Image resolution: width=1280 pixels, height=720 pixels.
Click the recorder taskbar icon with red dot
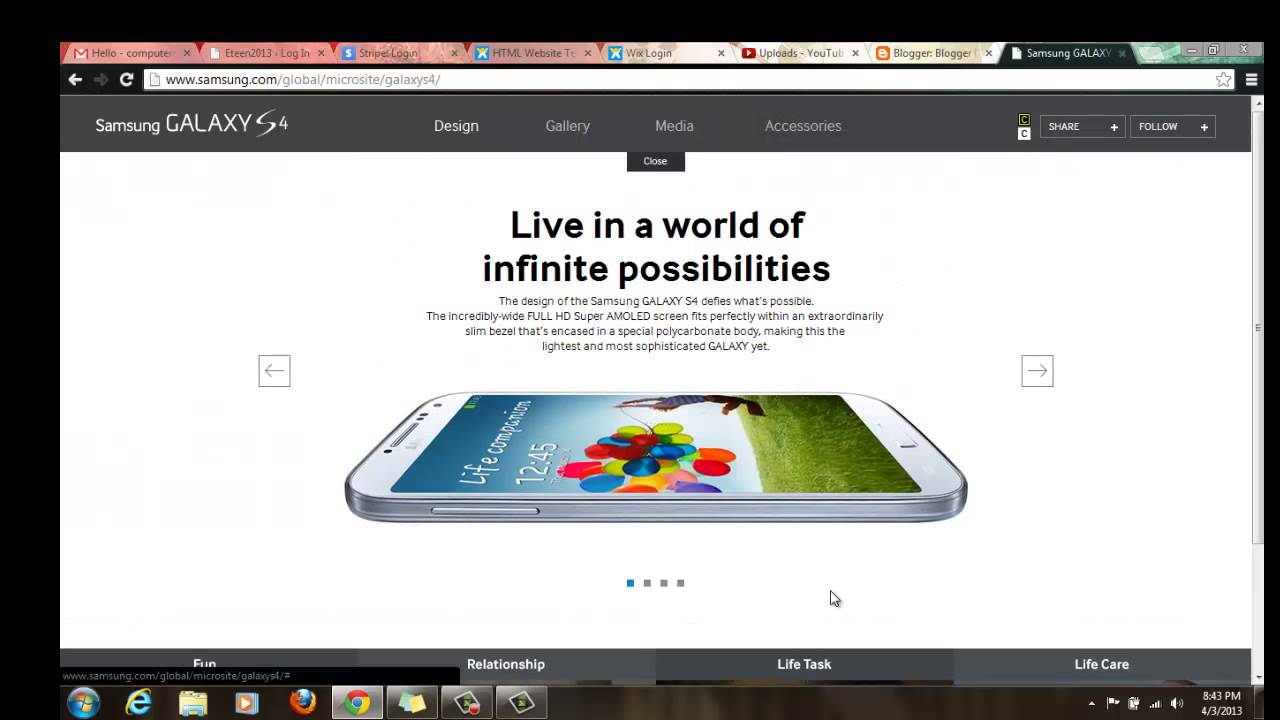point(467,703)
